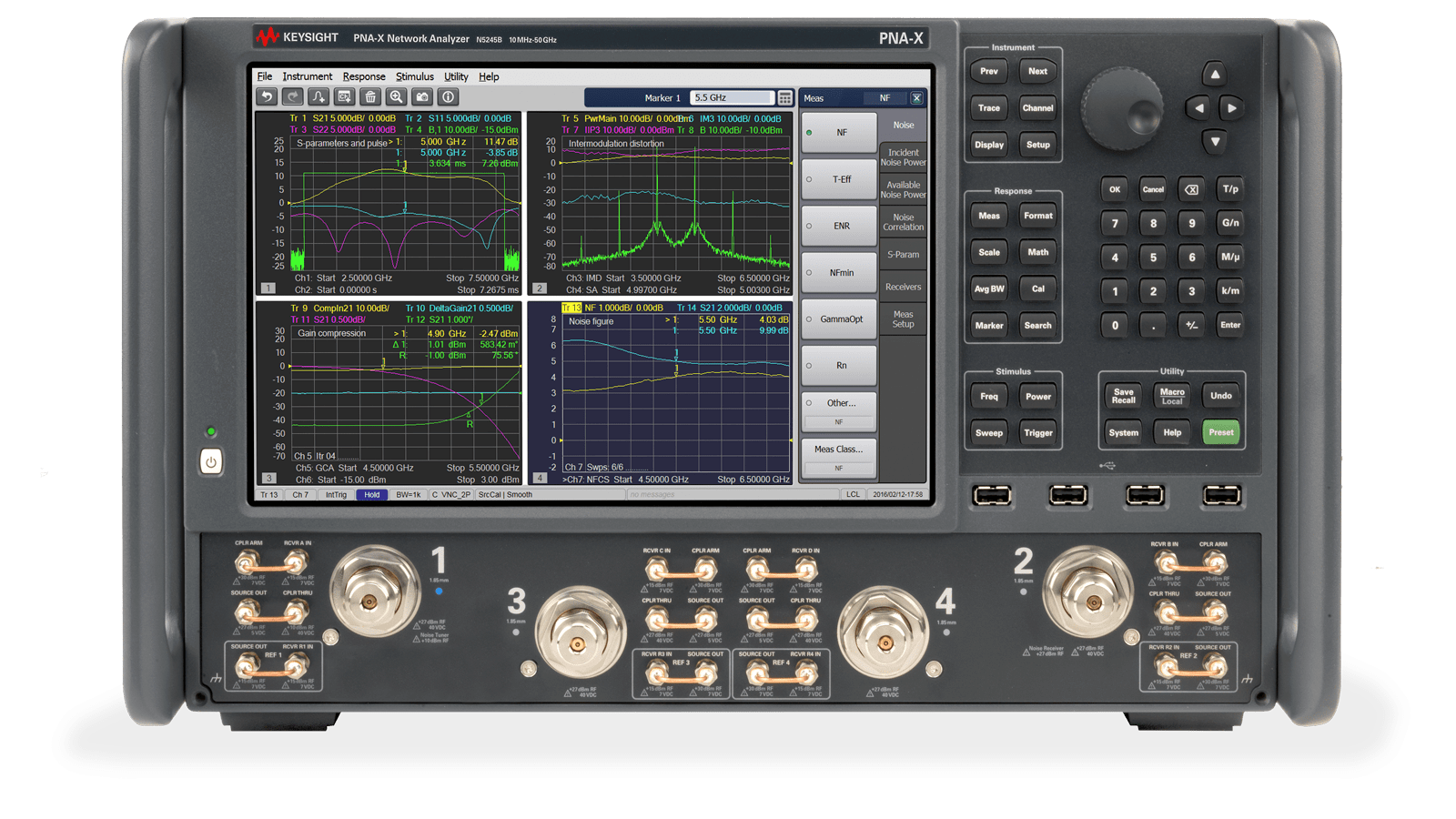Screen dimensions: 1456x819
Task: Select window number 2 indicator
Action: pyautogui.click(x=540, y=288)
